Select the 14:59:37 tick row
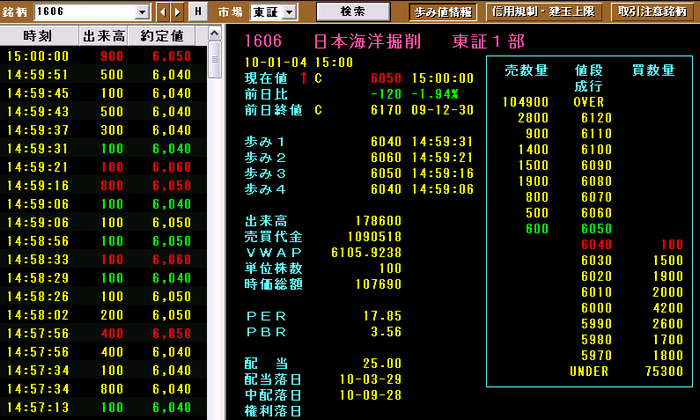 [x=103, y=130]
